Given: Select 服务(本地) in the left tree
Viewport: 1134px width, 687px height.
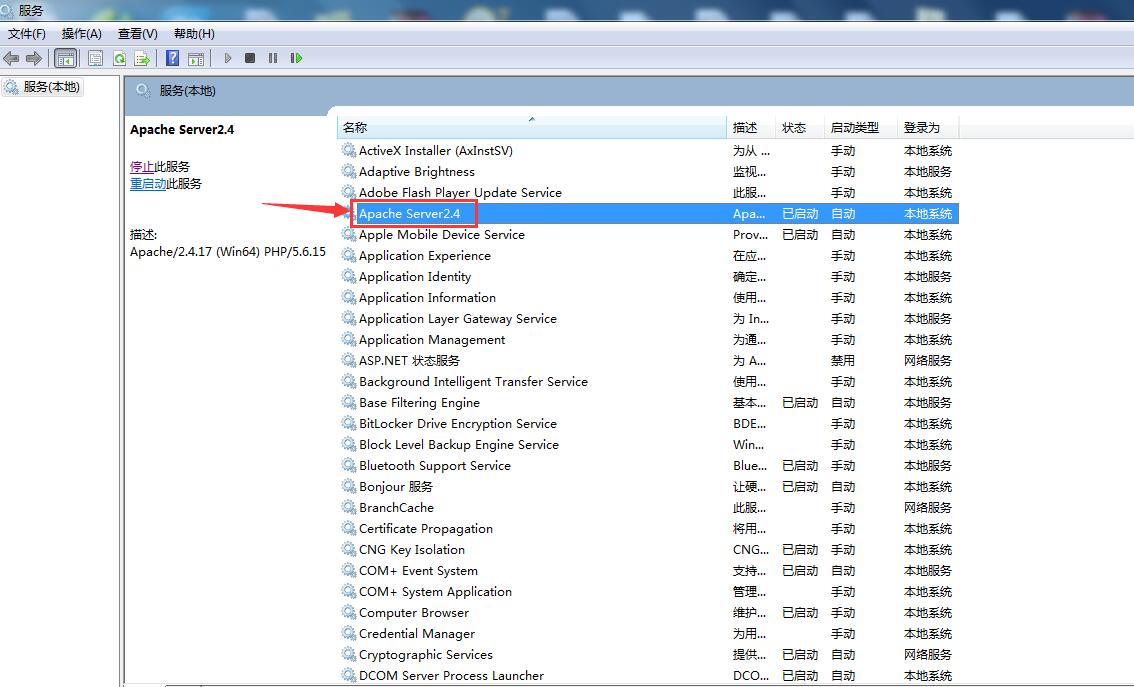Looking at the screenshot, I should tap(51, 87).
